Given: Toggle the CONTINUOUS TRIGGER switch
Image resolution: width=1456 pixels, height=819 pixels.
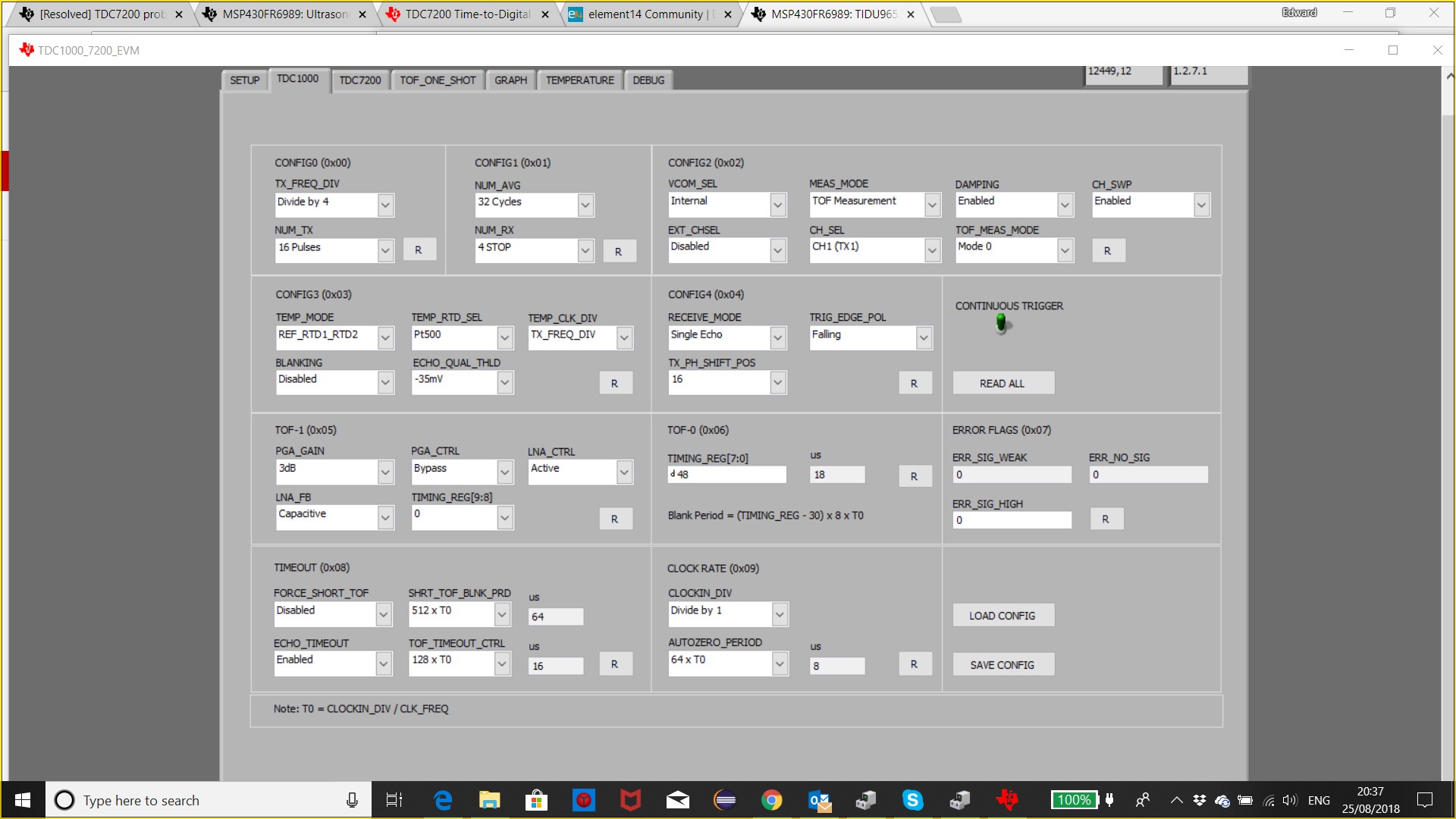Looking at the screenshot, I should pyautogui.click(x=1001, y=324).
